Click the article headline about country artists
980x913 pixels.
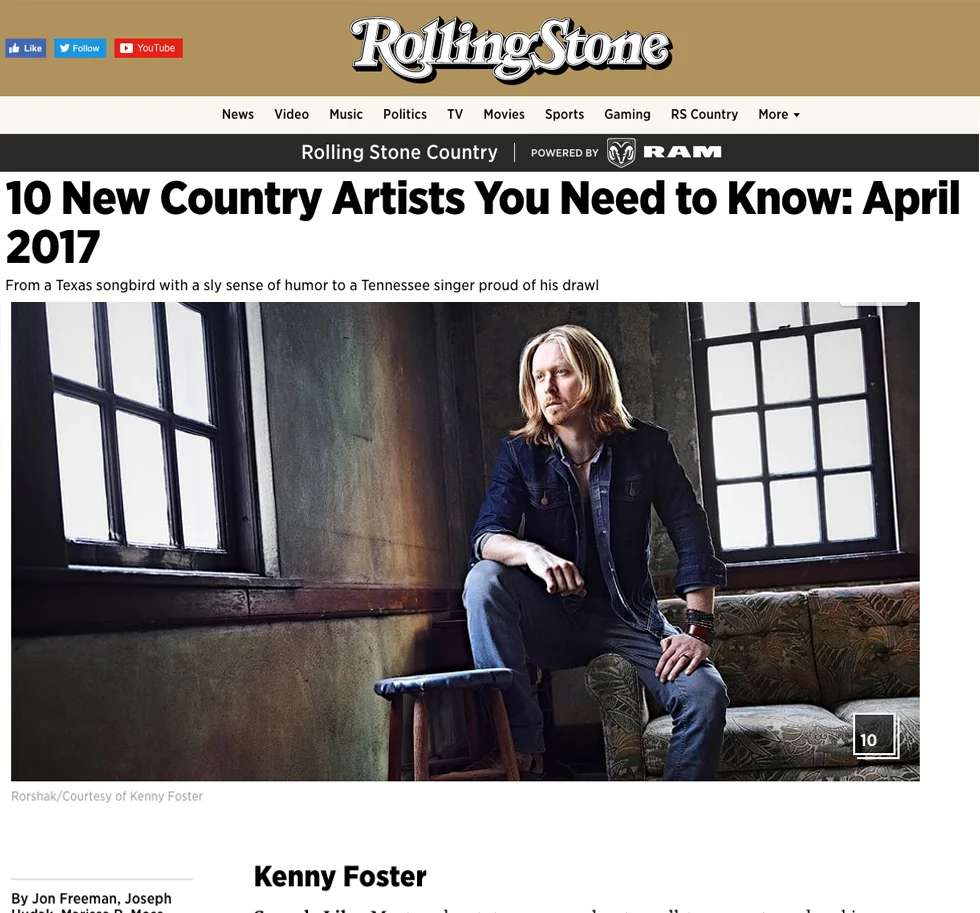click(x=482, y=222)
